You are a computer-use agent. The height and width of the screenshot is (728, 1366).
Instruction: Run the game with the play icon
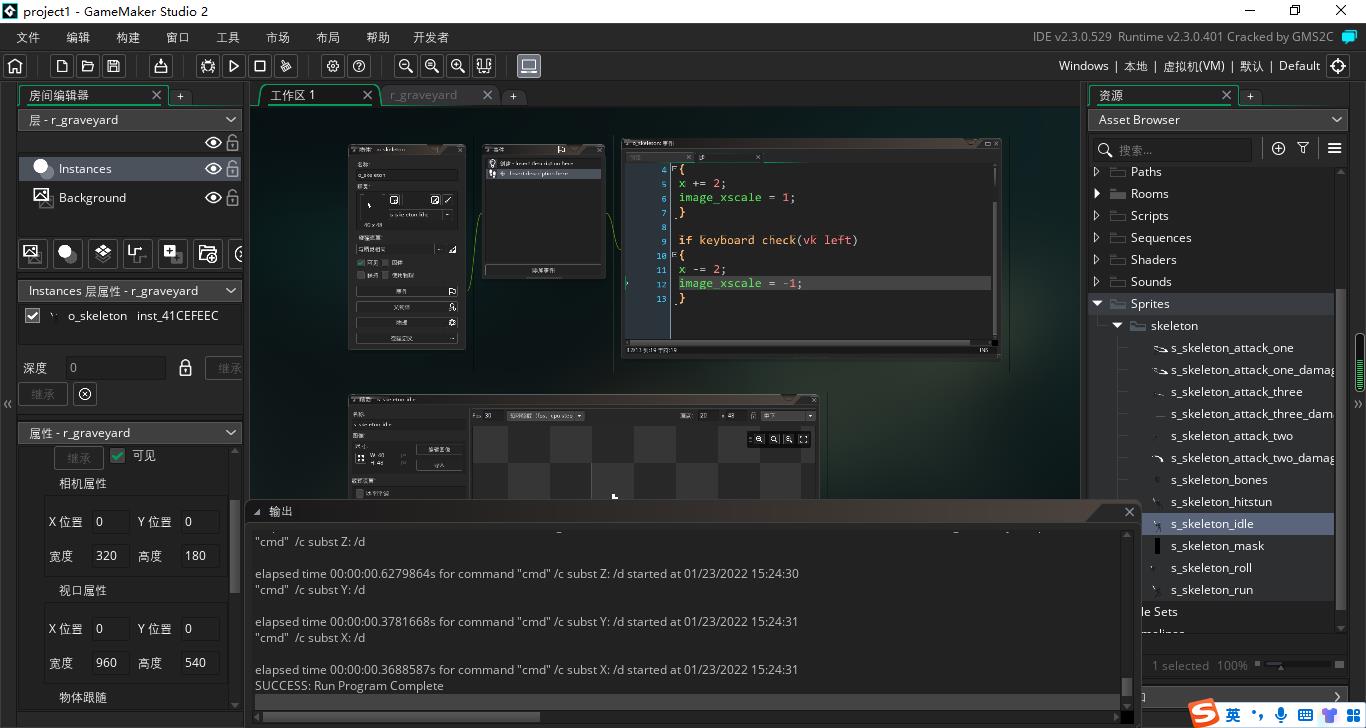click(x=234, y=66)
